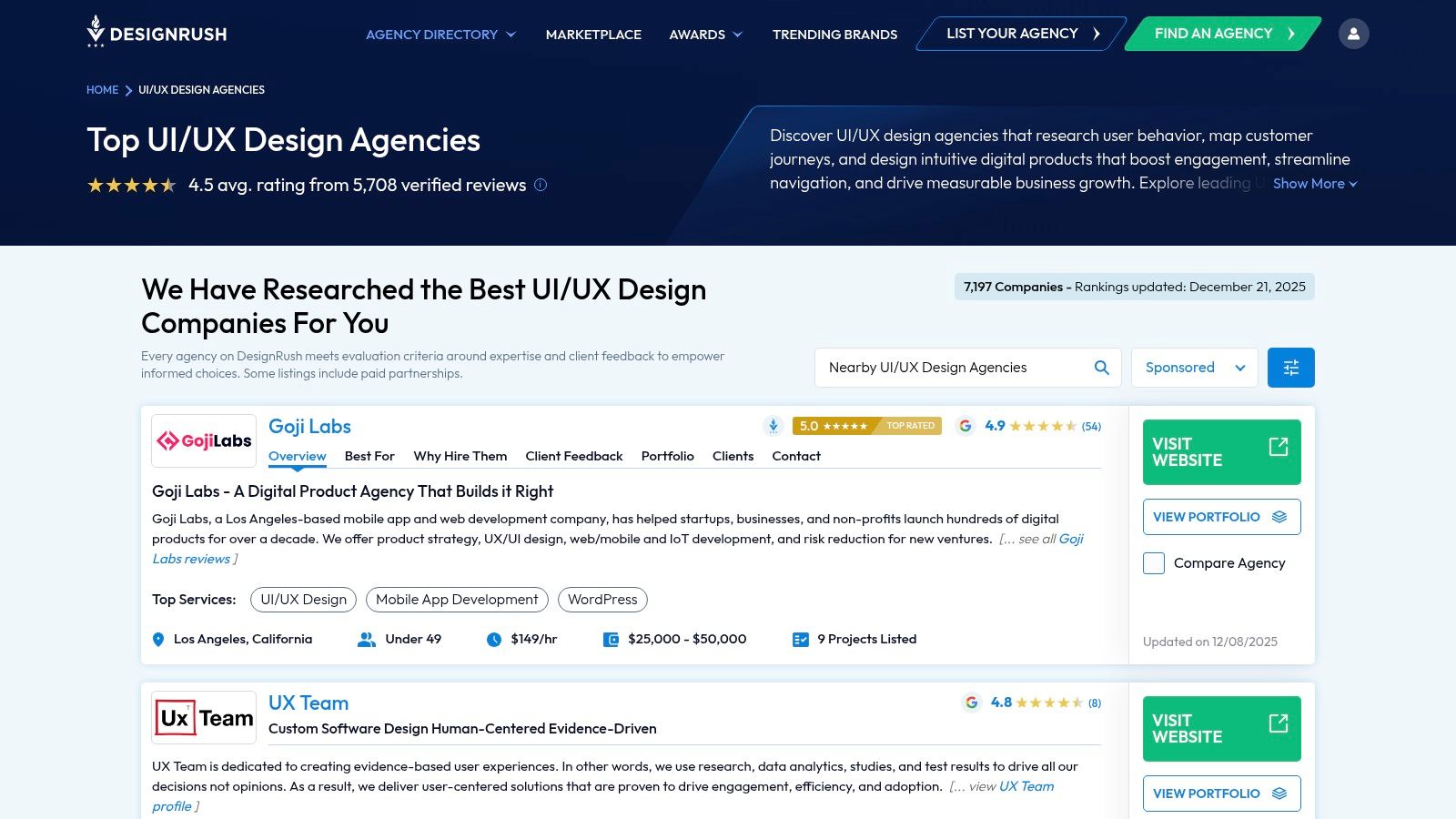The height and width of the screenshot is (819, 1456).
Task: Switch to the Best For tab
Action: point(369,456)
